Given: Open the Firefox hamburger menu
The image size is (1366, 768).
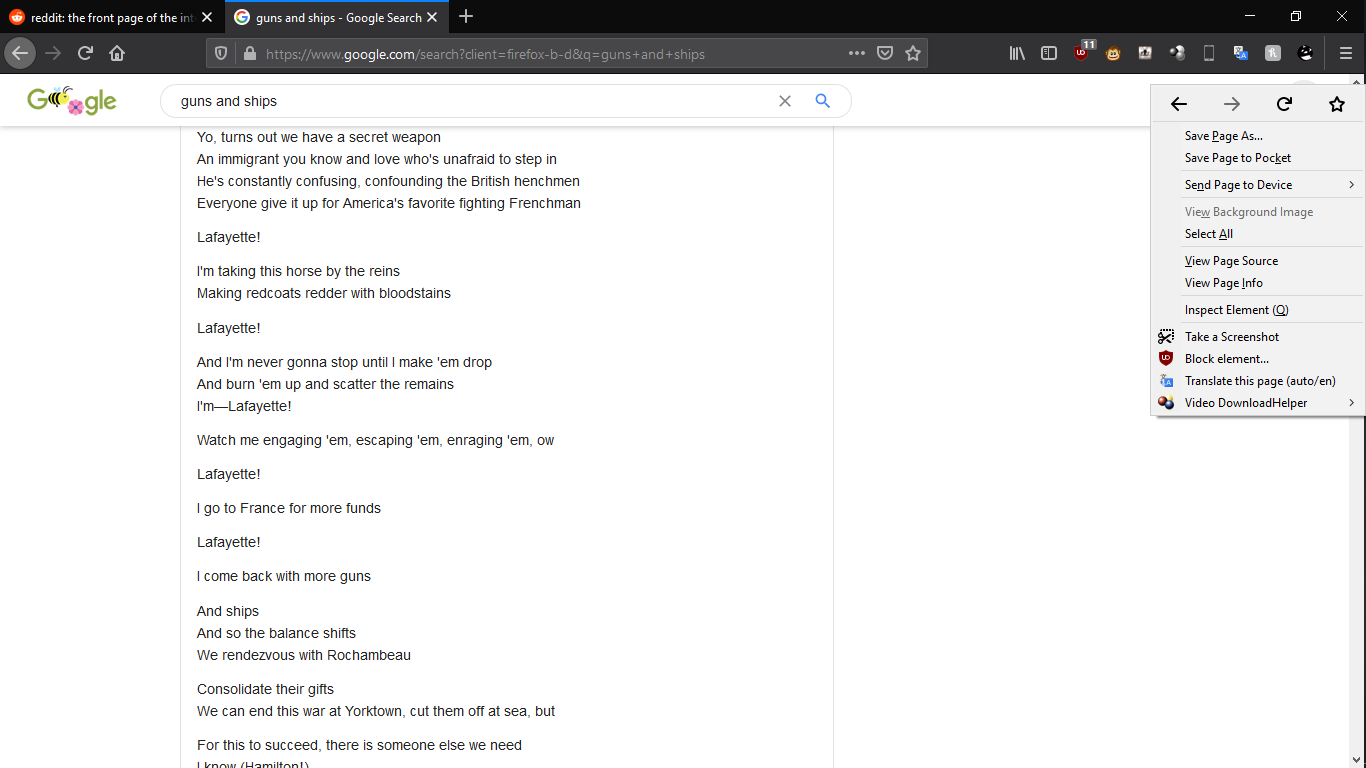Looking at the screenshot, I should coord(1346,54).
